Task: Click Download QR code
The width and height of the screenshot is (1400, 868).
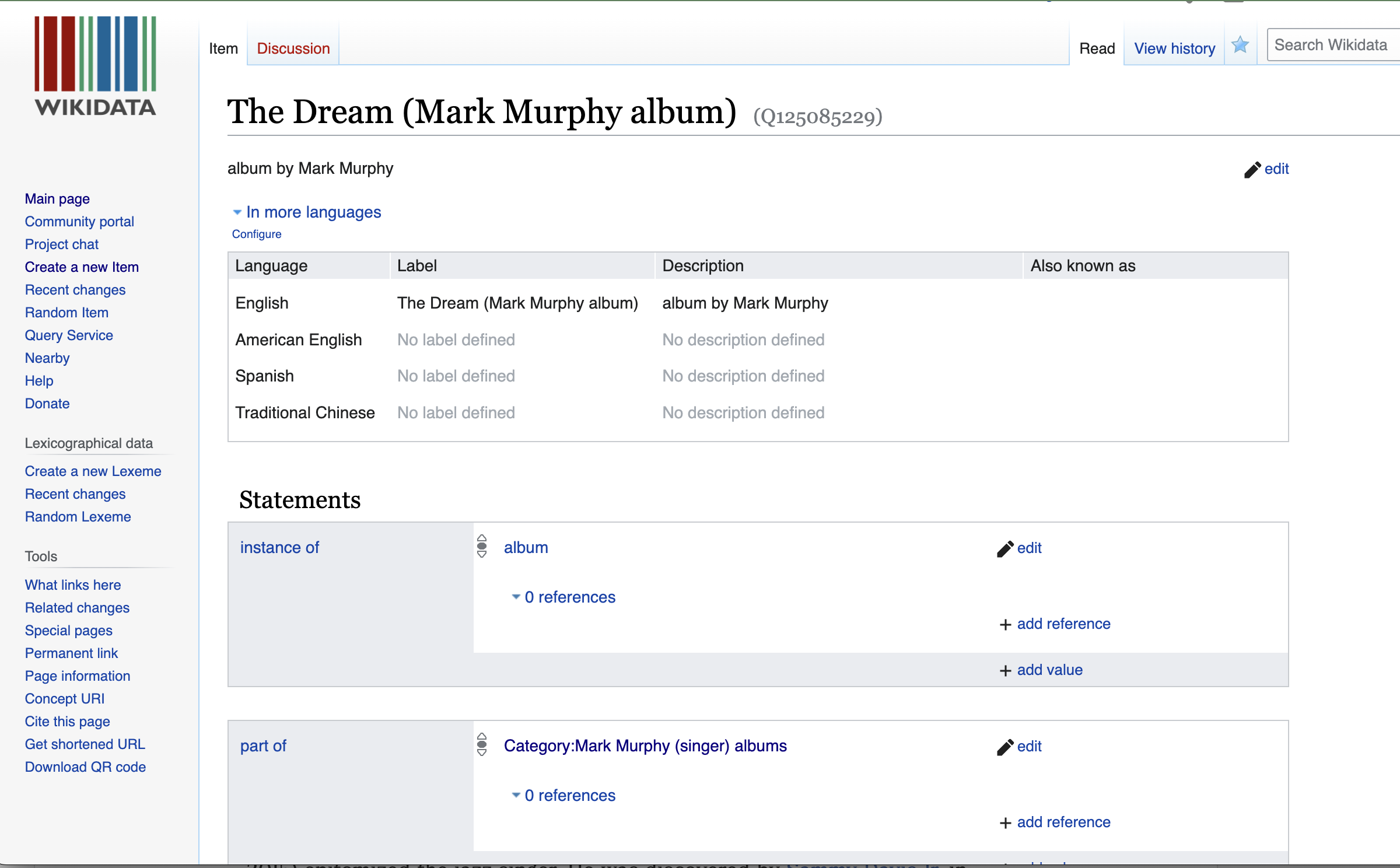Action: tap(85, 767)
